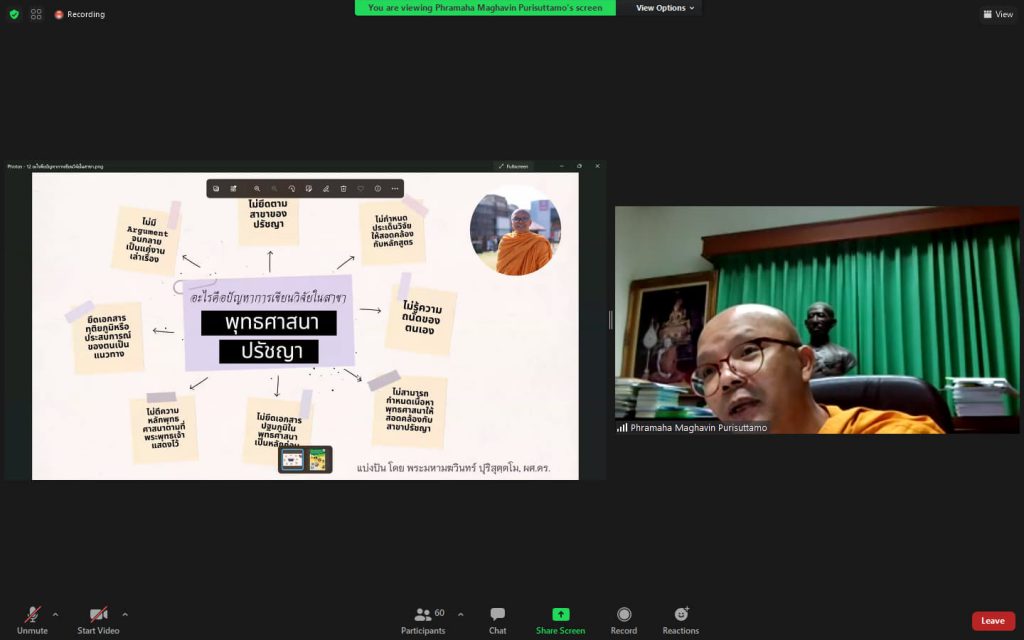Image resolution: width=1024 pixels, height=640 pixels.
Task: Click the delete trash icon in Photos toolbar
Action: tap(343, 188)
